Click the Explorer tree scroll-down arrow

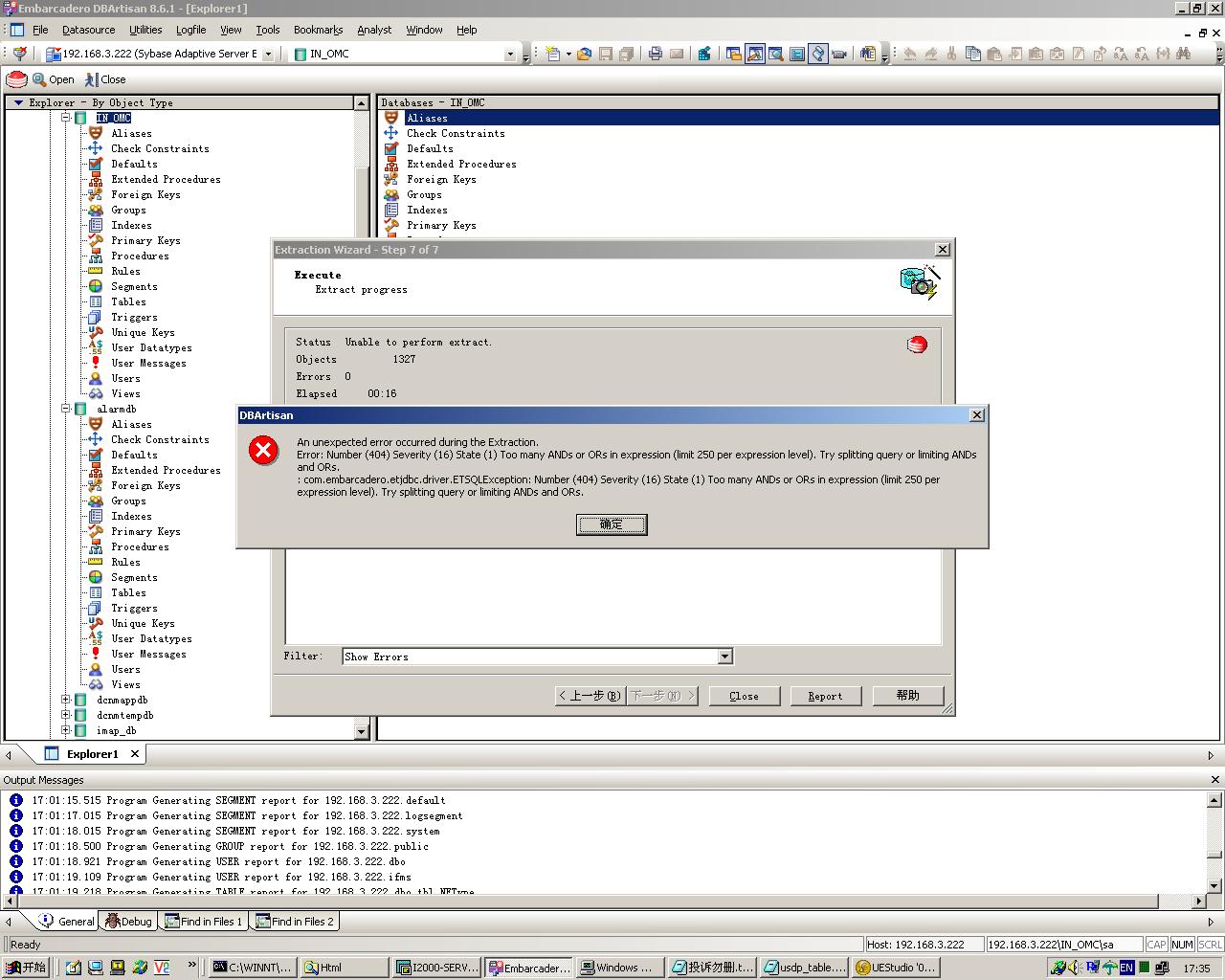(361, 731)
